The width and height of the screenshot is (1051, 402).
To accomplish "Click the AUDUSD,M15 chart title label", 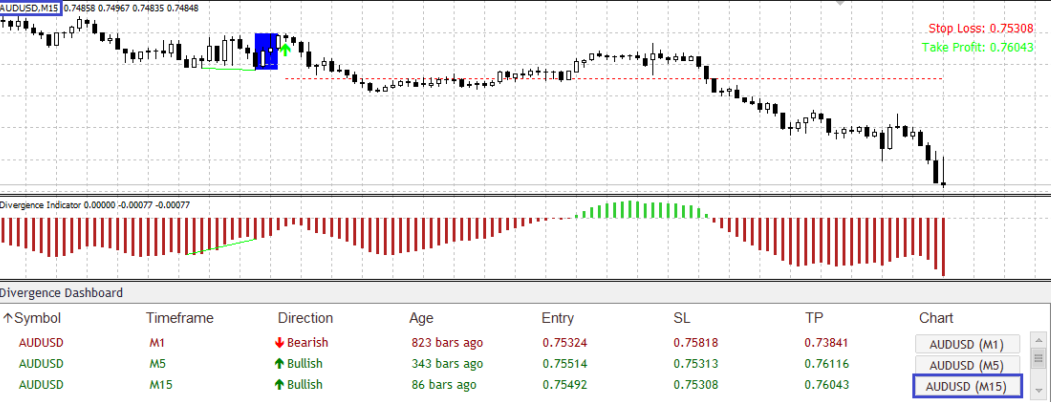I will click(x=32, y=8).
